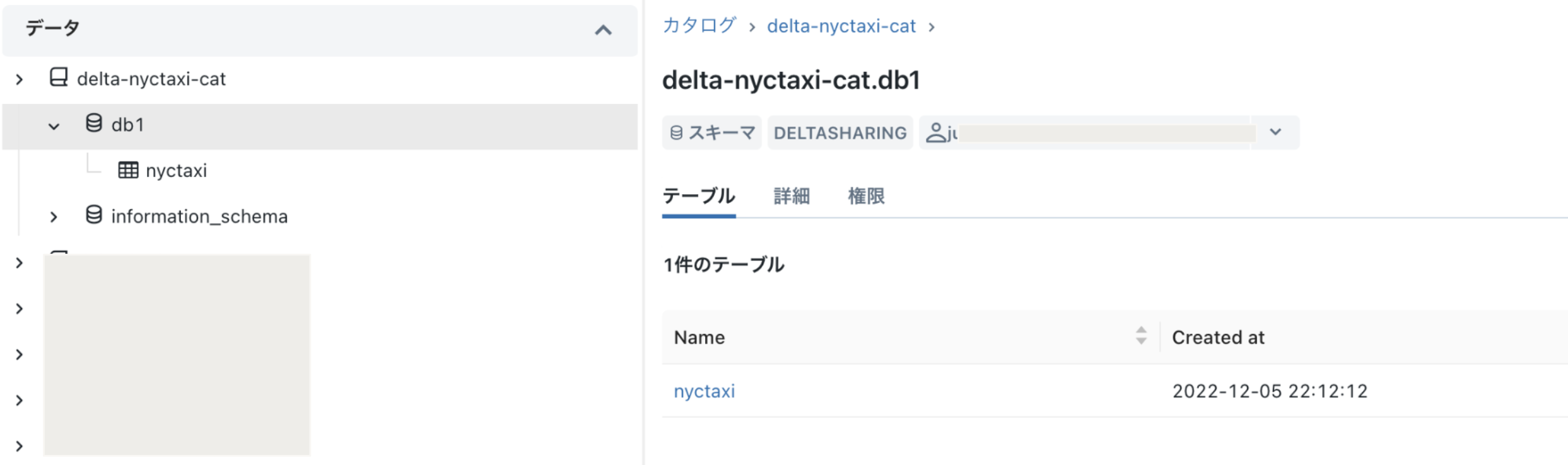Switch to the 詳細 tab
Screen dimensions: 1568x465
[x=792, y=197]
